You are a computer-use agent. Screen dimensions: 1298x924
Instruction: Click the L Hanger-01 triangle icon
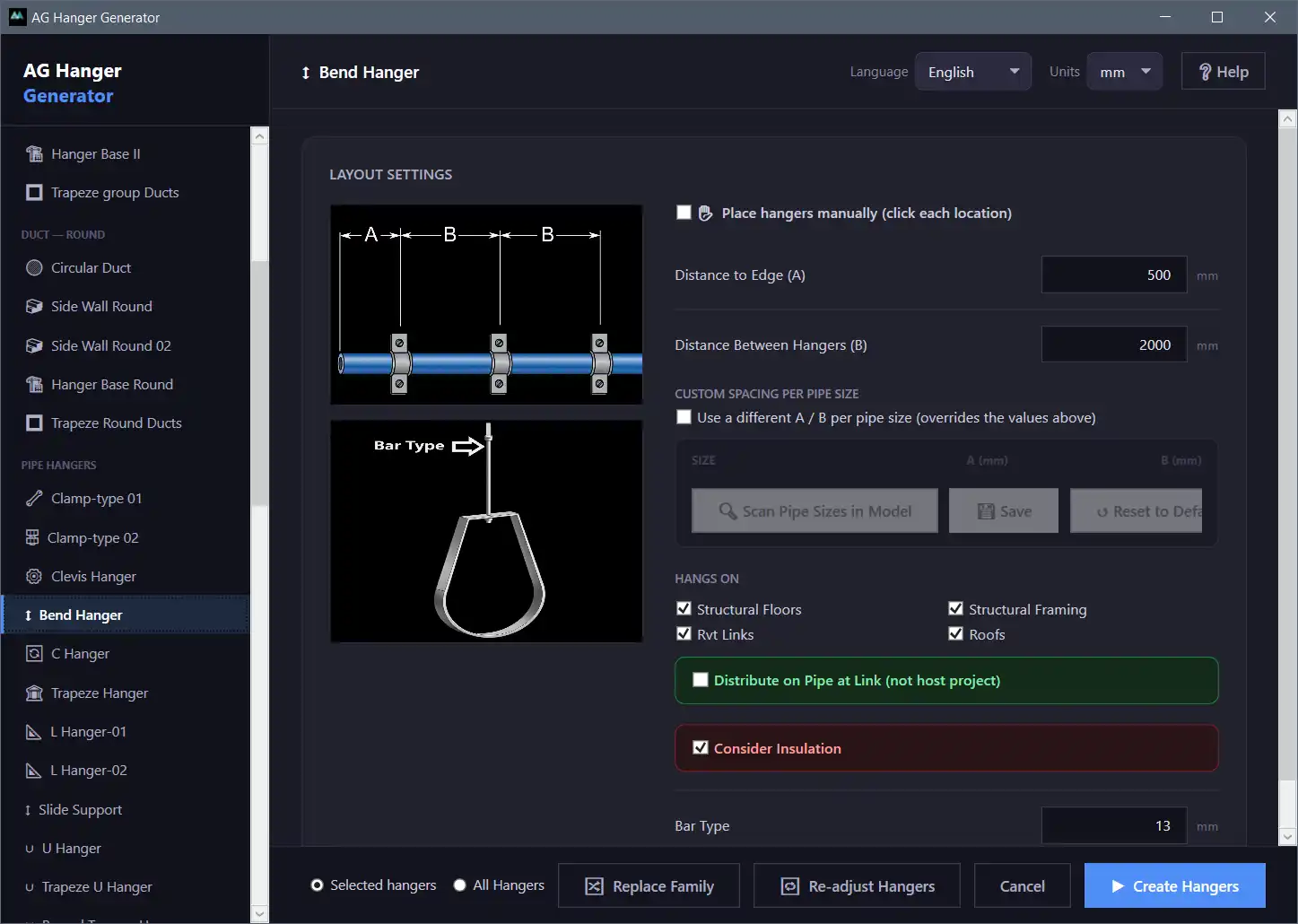33,732
